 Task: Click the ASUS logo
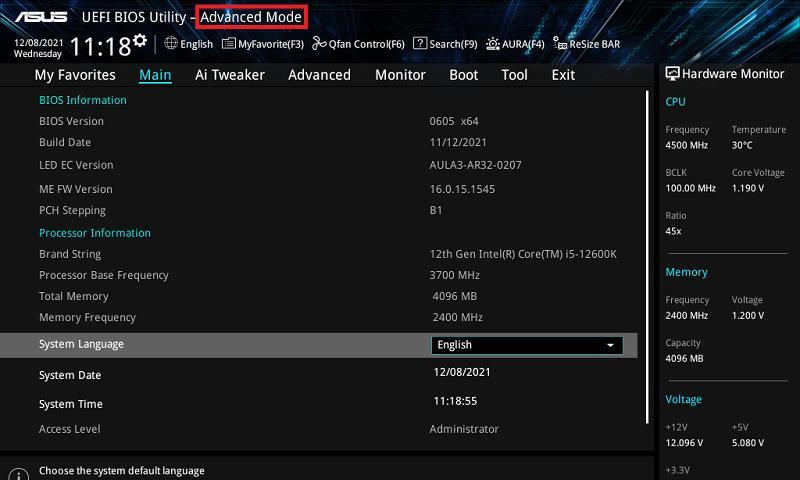tap(41, 17)
